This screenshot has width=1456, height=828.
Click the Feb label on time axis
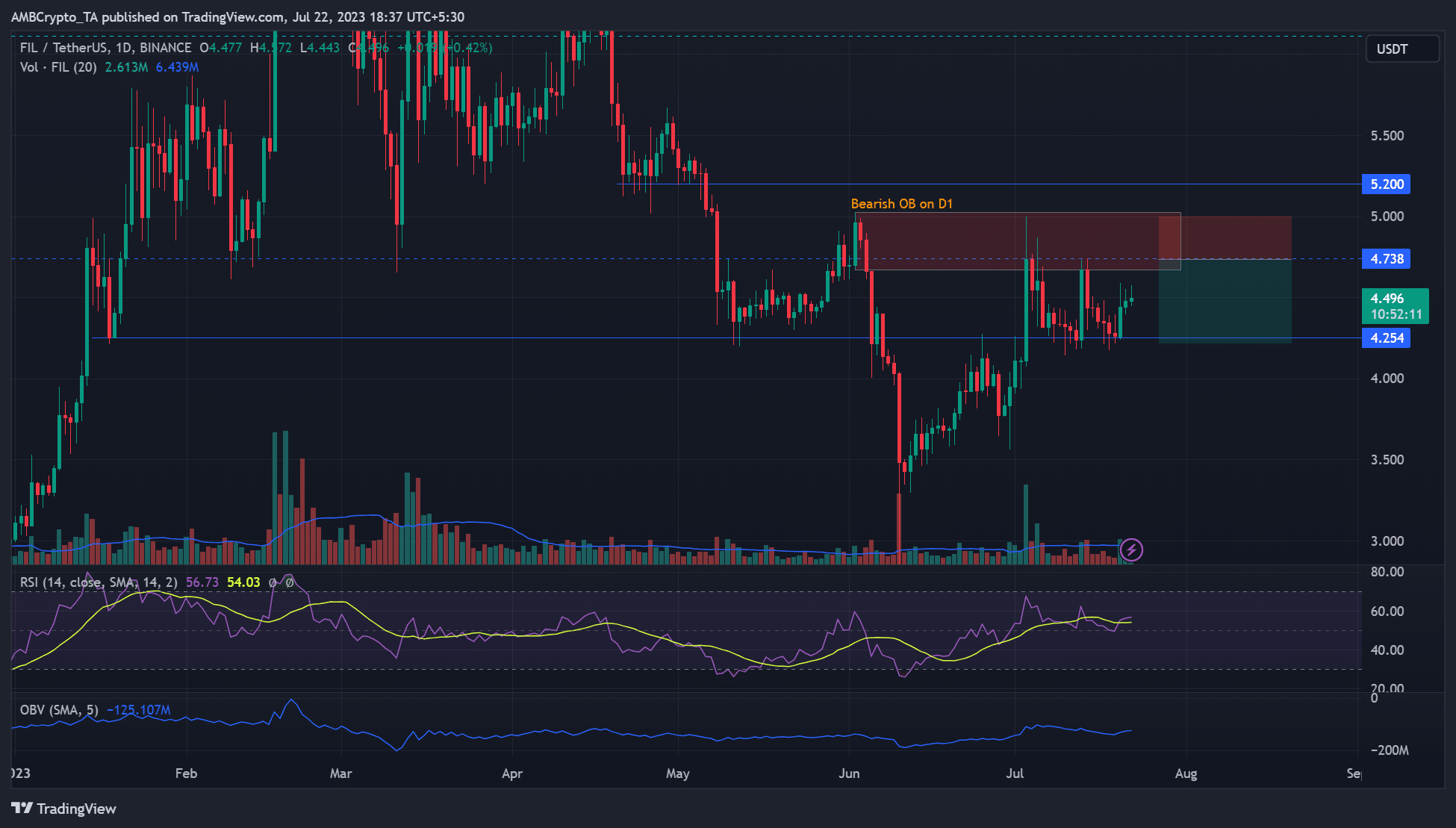point(186,773)
